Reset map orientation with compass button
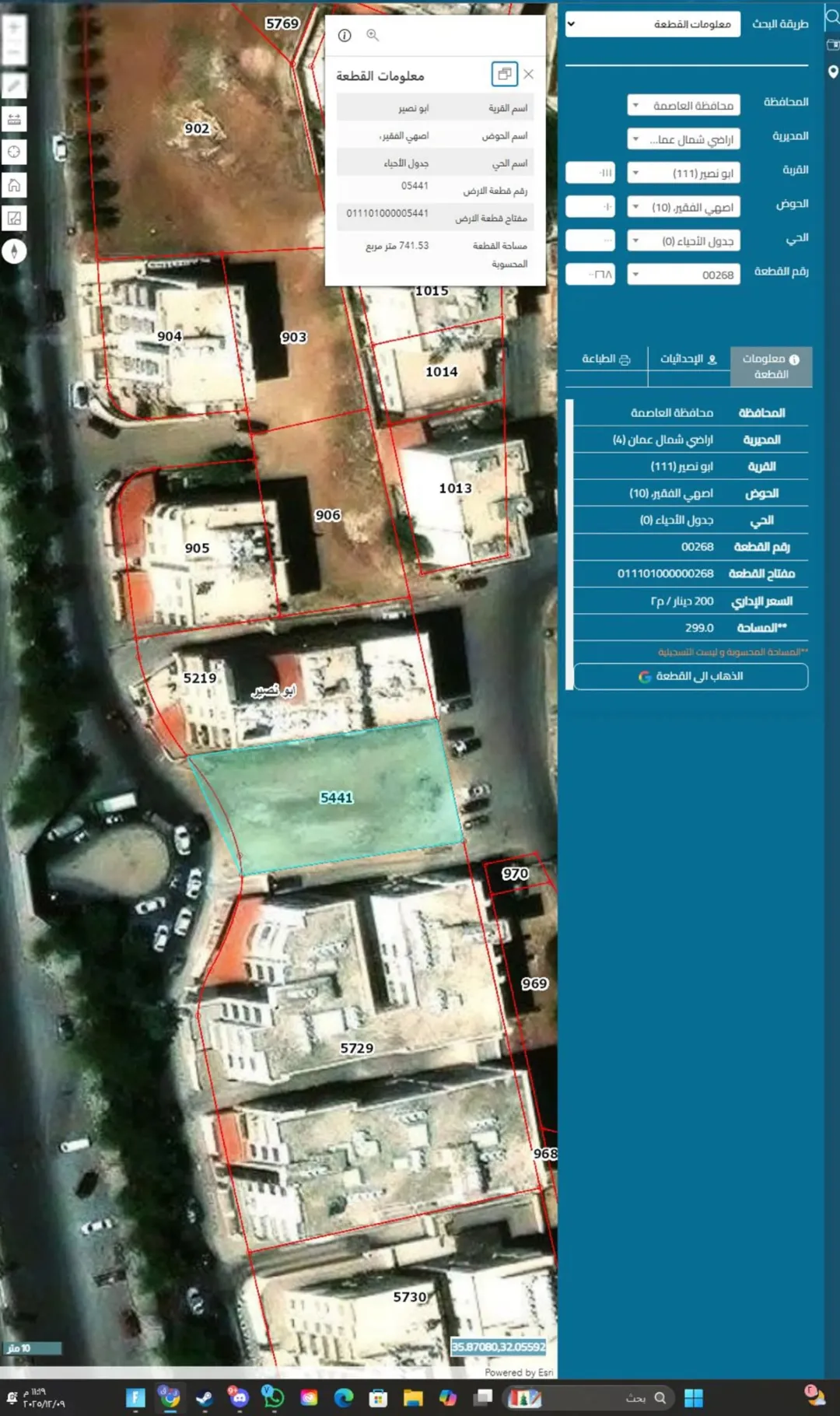840x1416 pixels. (x=14, y=251)
